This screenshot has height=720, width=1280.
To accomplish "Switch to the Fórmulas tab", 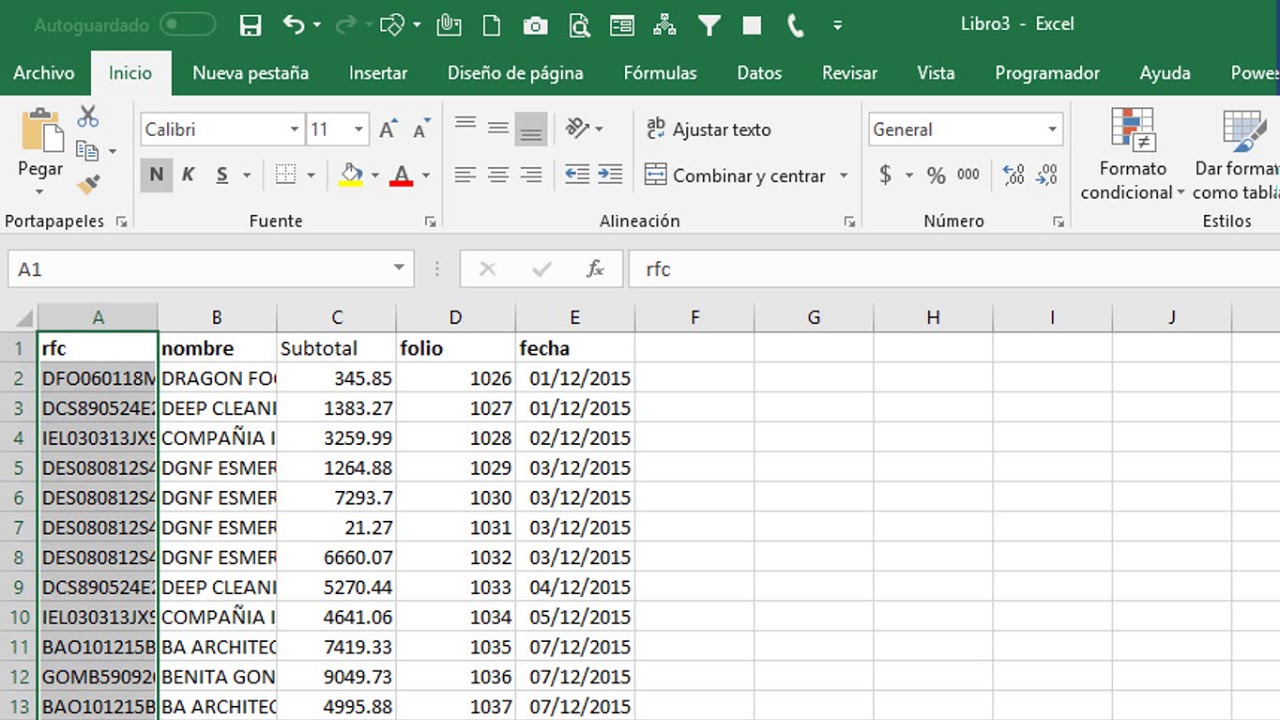I will point(660,73).
